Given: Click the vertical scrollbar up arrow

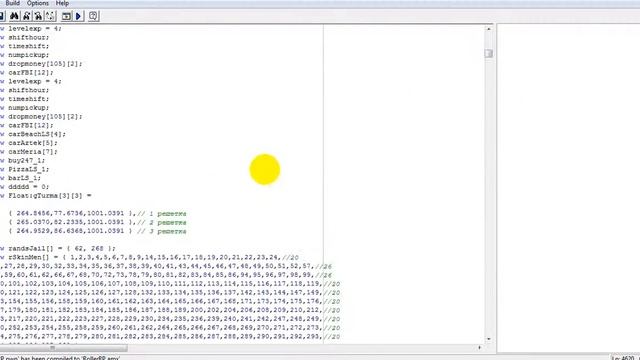Looking at the screenshot, I should tap(489, 29).
